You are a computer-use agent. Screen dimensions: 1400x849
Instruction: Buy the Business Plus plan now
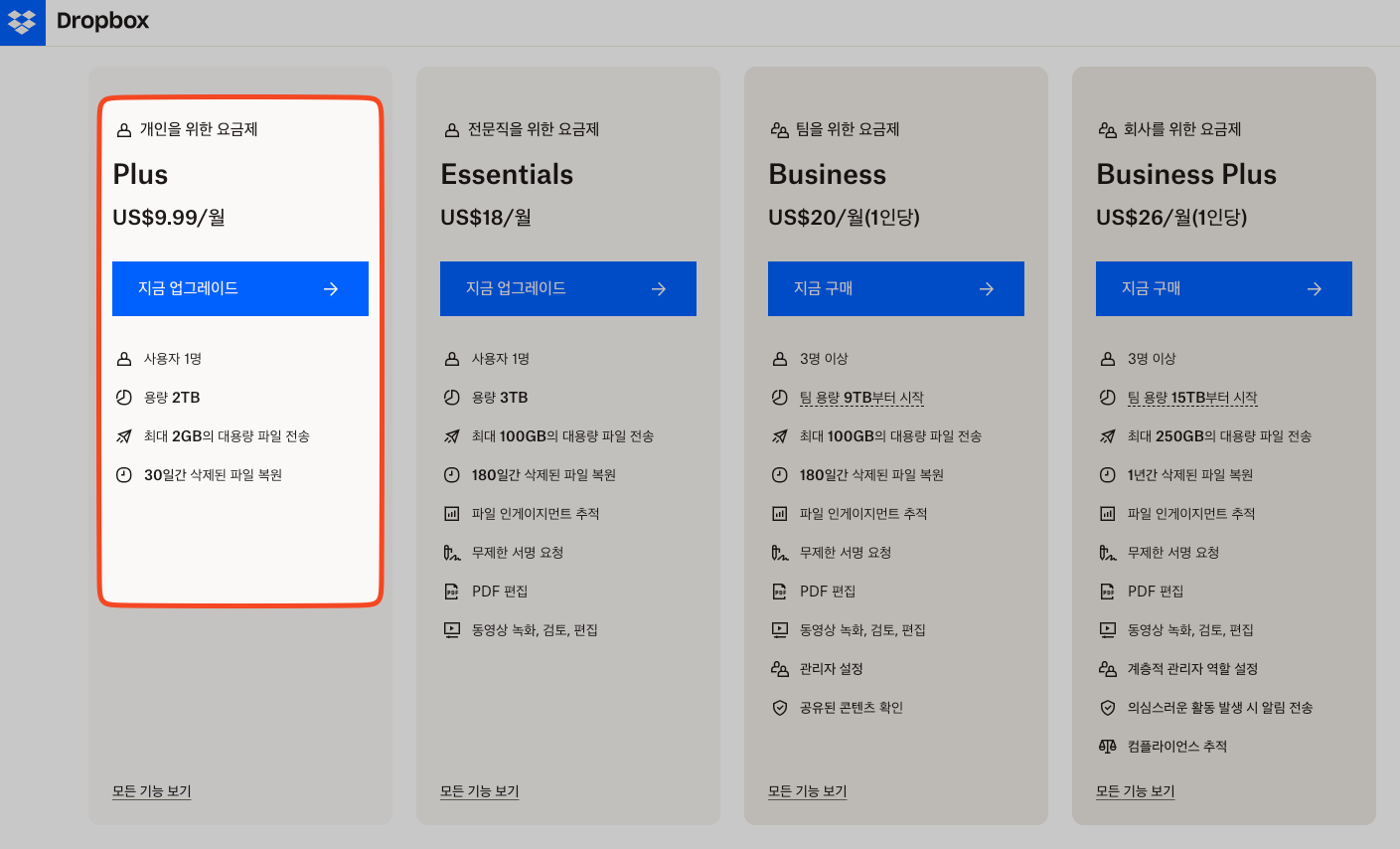(x=1224, y=288)
